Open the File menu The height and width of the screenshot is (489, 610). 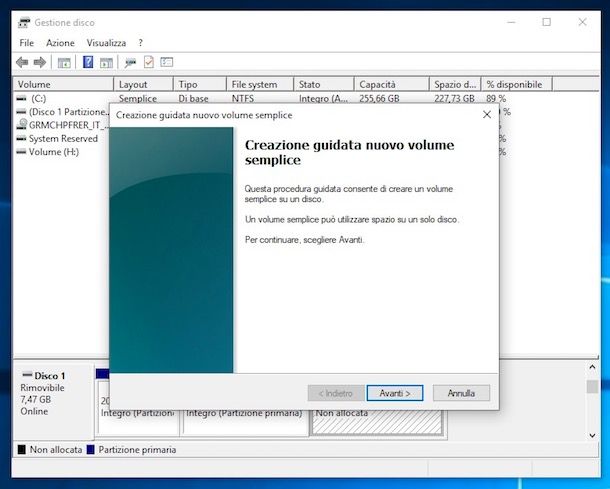click(x=26, y=43)
